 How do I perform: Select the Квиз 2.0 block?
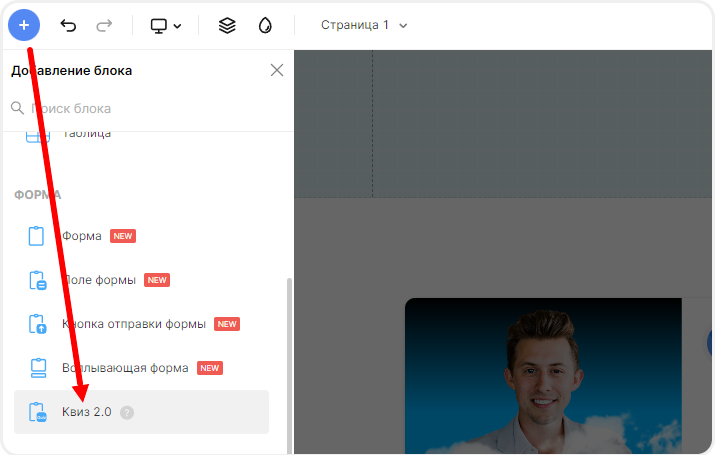(86, 412)
